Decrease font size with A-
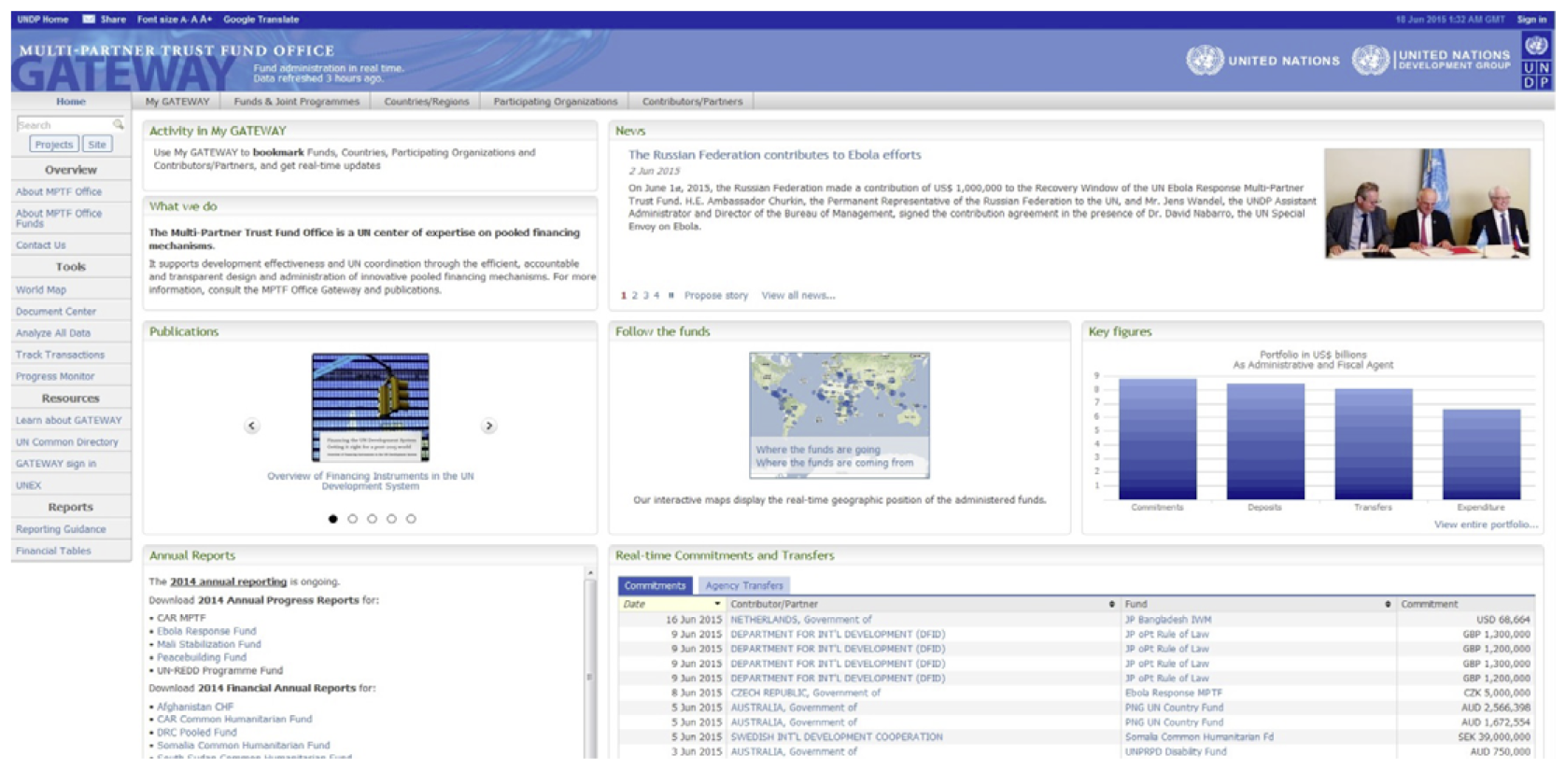1566x784 pixels. pyautogui.click(x=186, y=19)
